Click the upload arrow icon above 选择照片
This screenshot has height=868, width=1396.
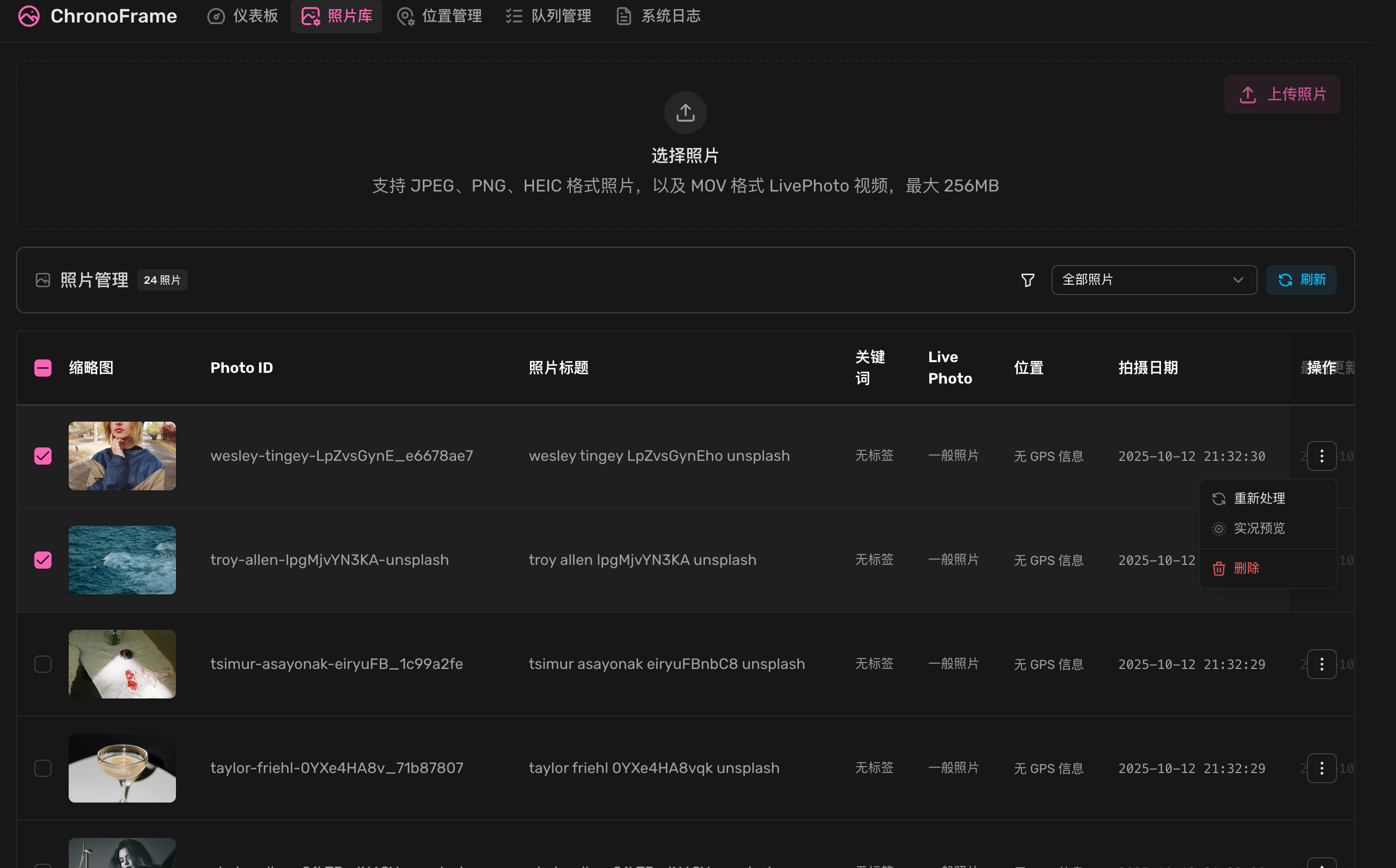(x=685, y=113)
